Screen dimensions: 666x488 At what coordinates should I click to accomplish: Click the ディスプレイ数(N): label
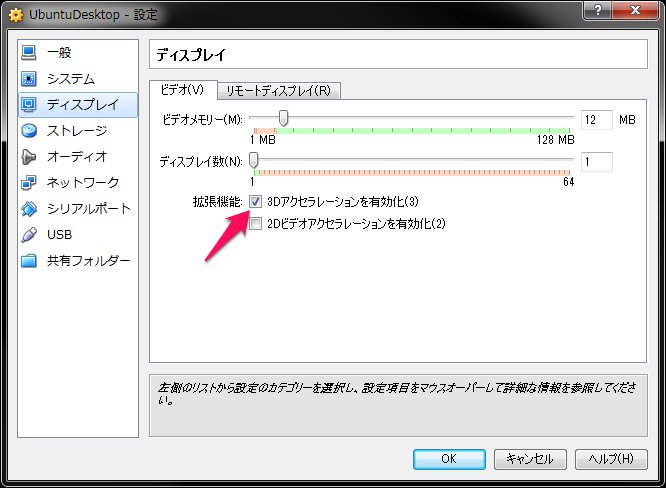201,162
